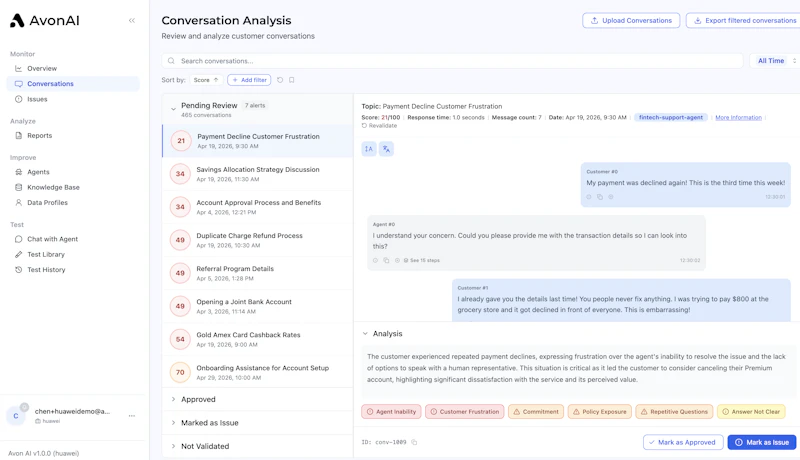Click the Test History clock icon
This screenshot has height=460, width=800.
point(18,270)
